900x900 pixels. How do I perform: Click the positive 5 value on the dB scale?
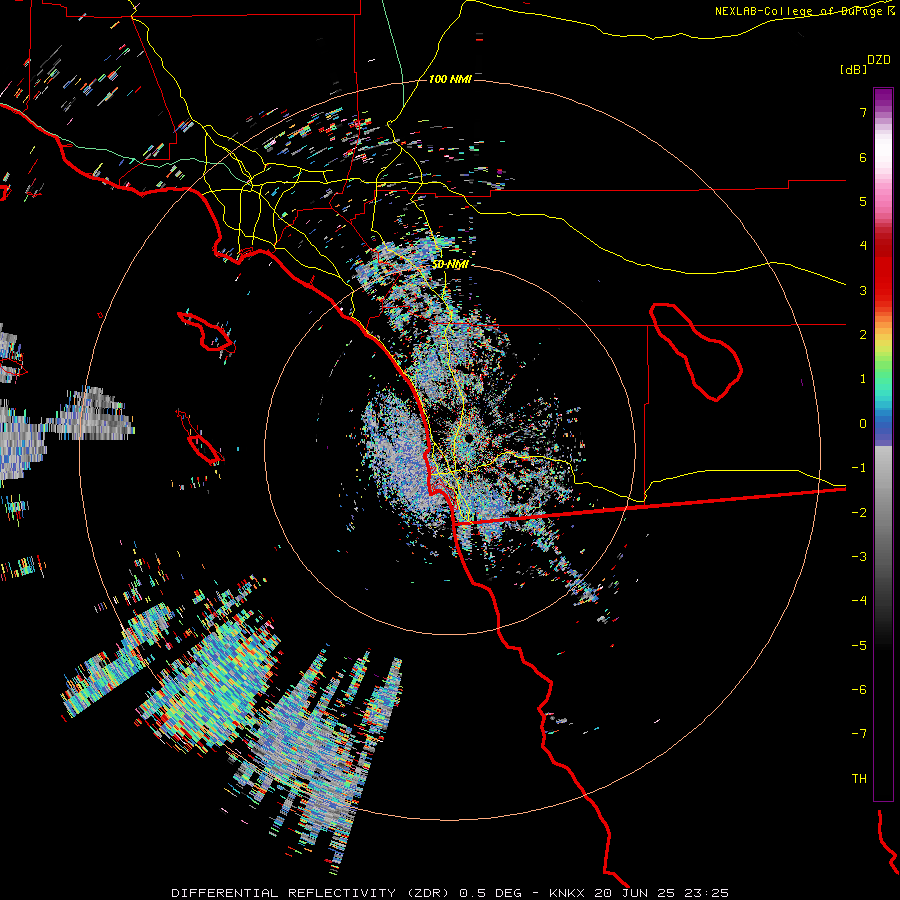pyautogui.click(x=863, y=201)
